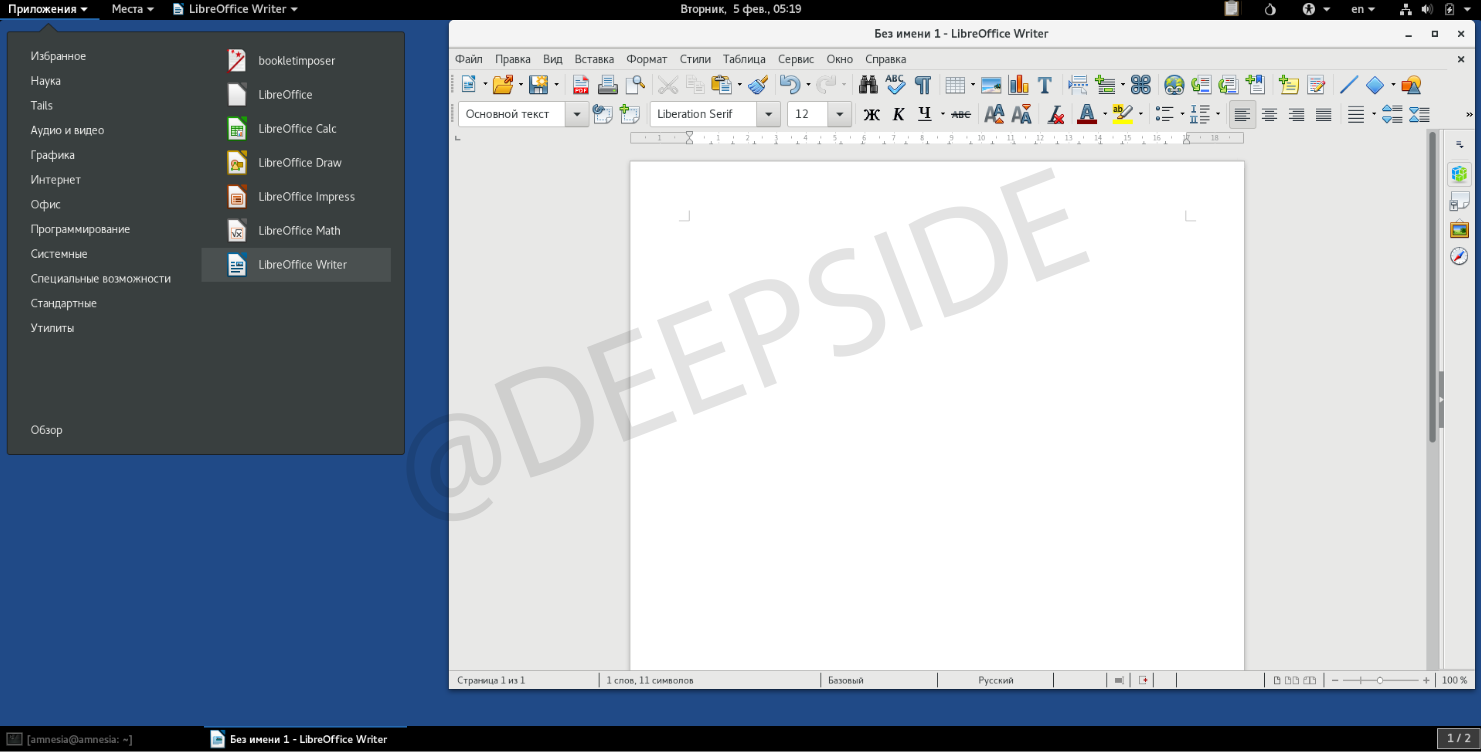Click the Clone Formatting paintbrush icon
Viewport: 1481px width, 752px height.
[757, 85]
